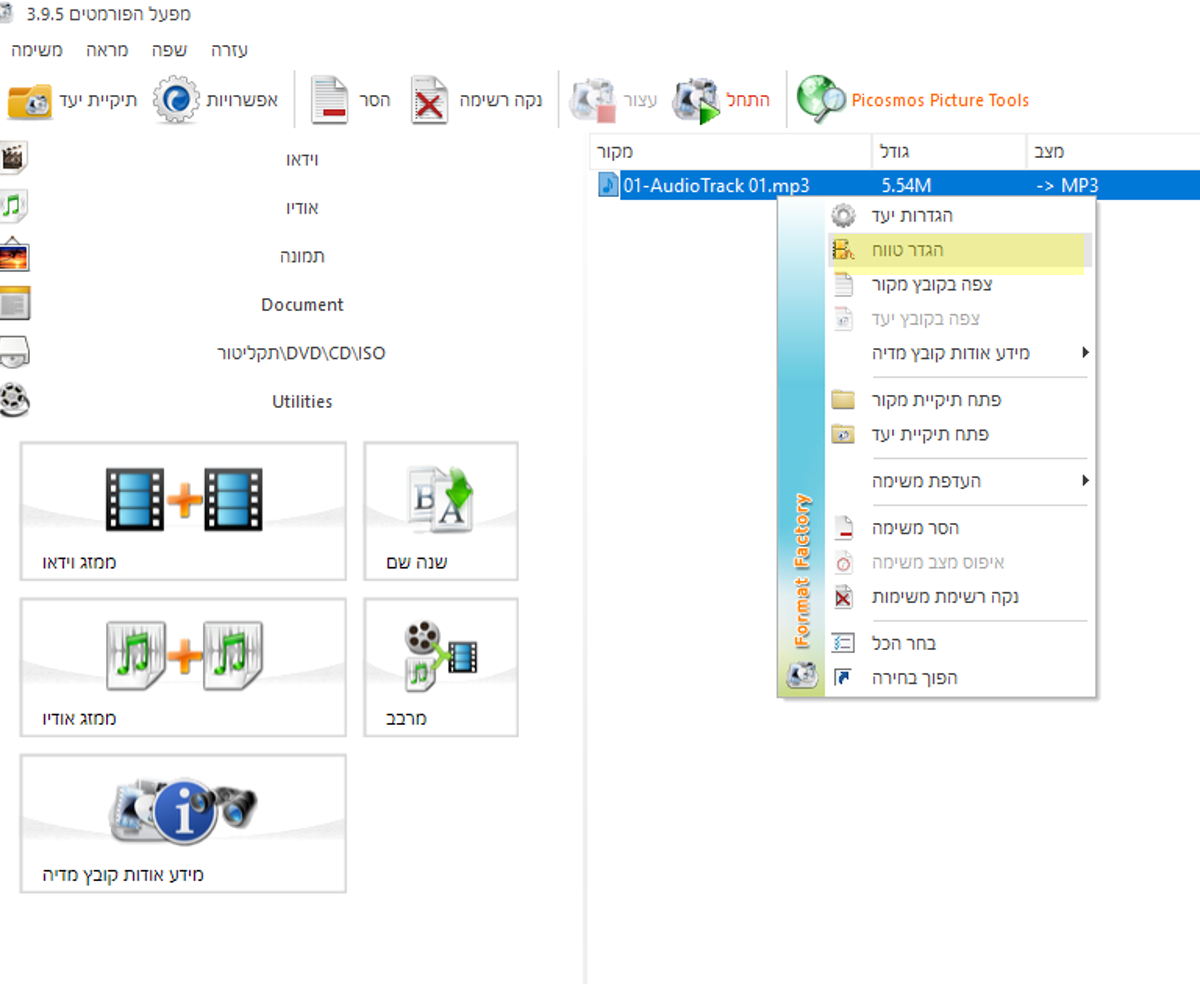Click the התחל start button label
Screen dimensions: 1200x984
tap(750, 100)
